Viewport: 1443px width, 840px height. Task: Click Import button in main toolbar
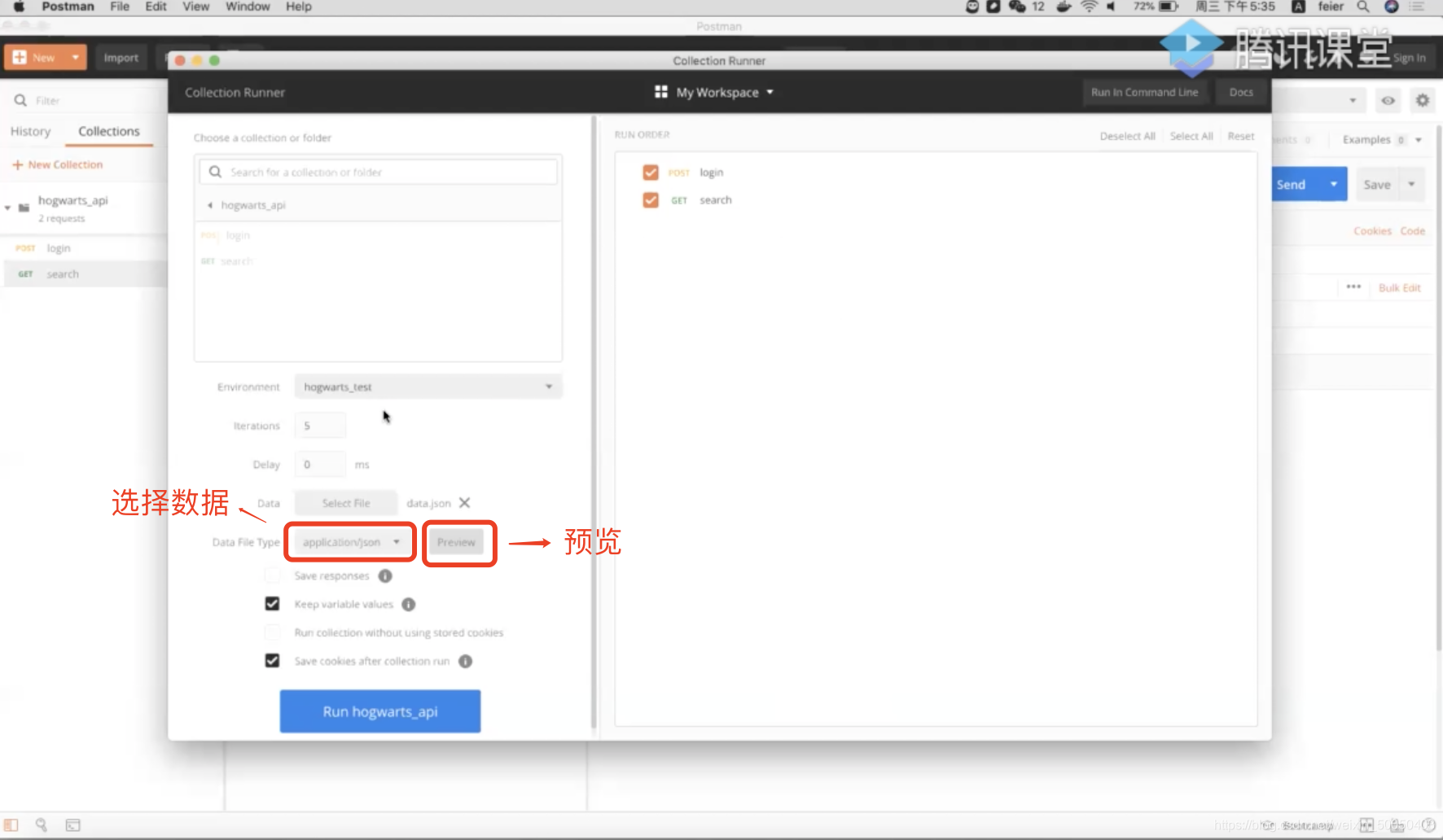[121, 58]
